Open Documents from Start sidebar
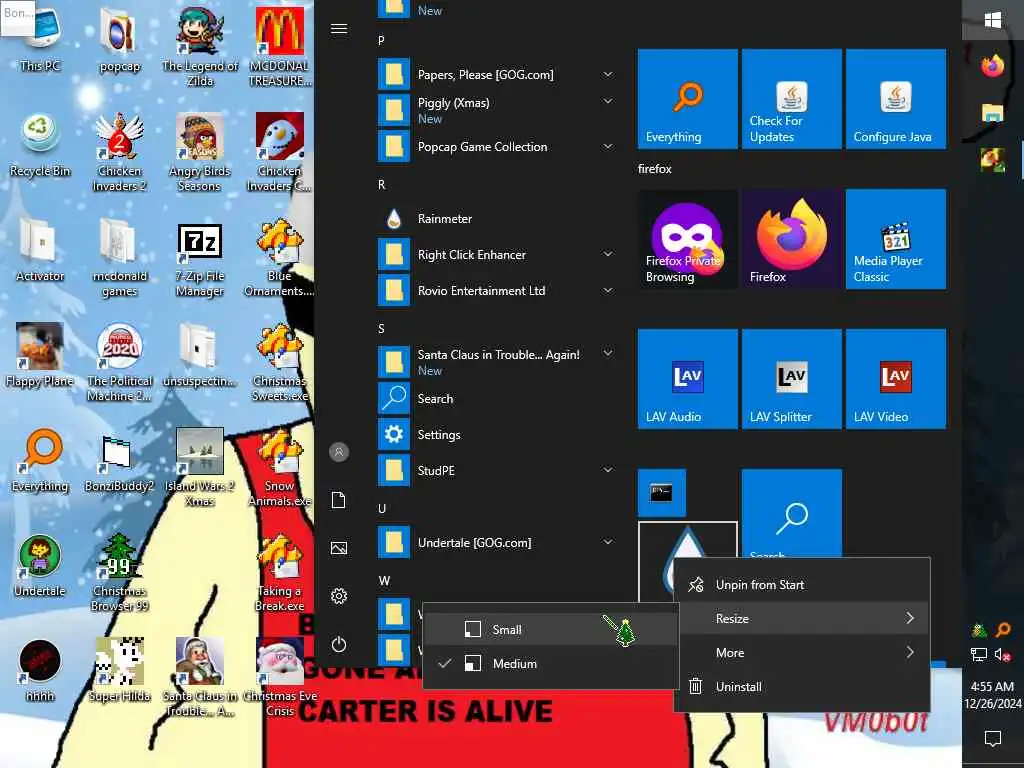The width and height of the screenshot is (1024, 768). pyautogui.click(x=339, y=500)
